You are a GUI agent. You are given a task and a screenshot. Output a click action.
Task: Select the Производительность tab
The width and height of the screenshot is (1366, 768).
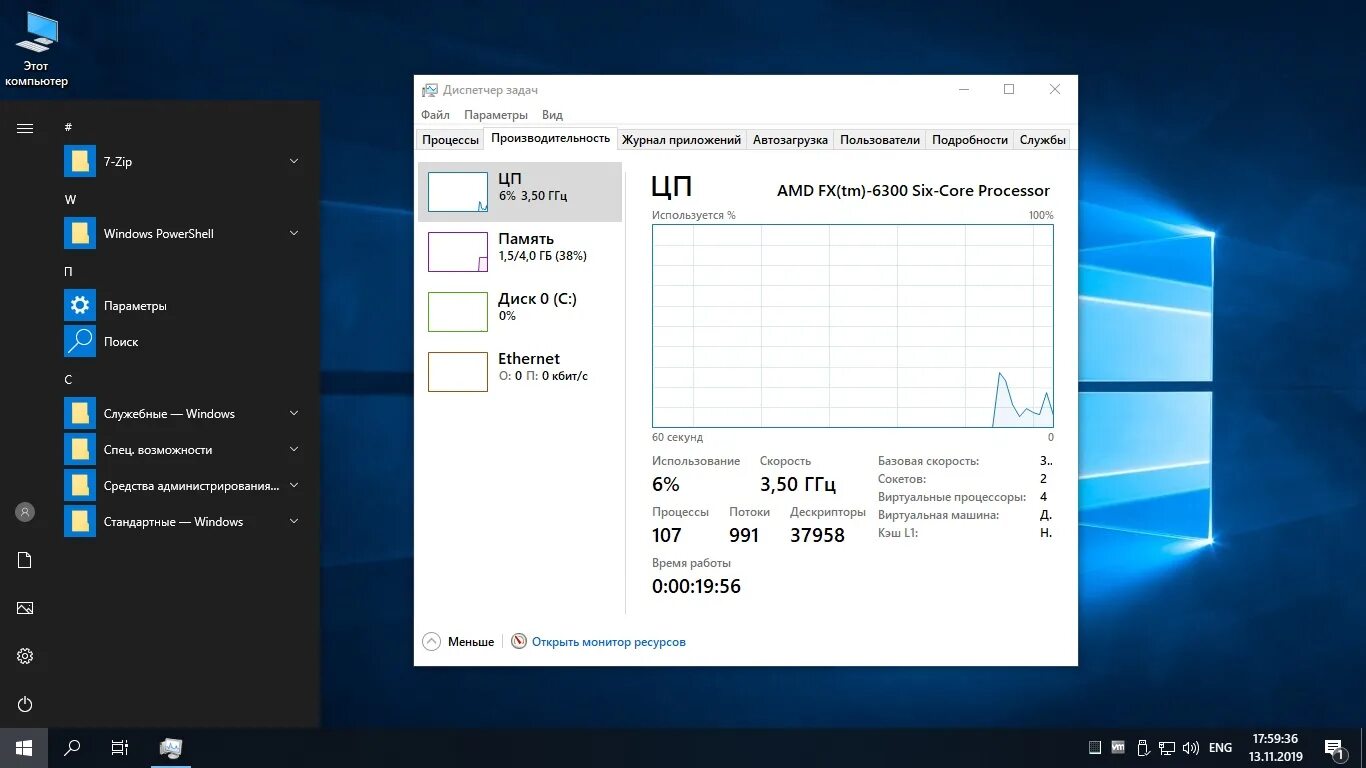[x=550, y=138]
